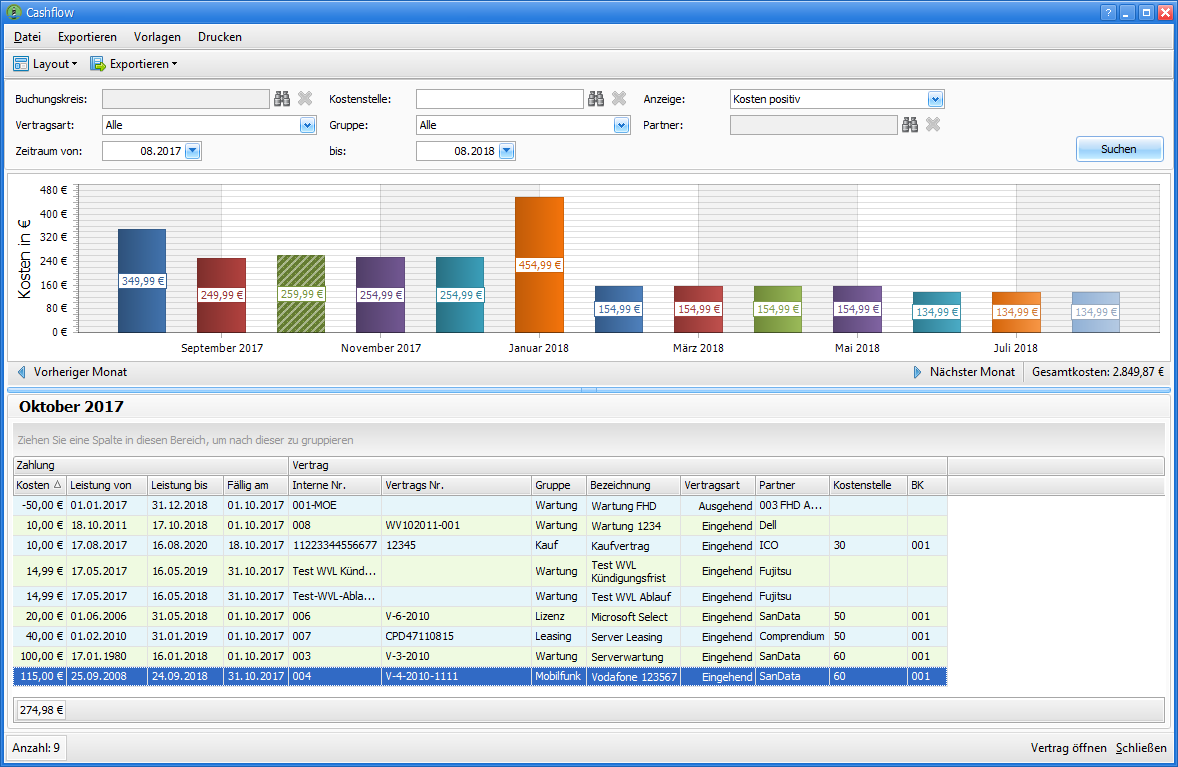This screenshot has width=1178, height=767.
Task: Select the left 254,99 € purple bar
Action: [380, 294]
